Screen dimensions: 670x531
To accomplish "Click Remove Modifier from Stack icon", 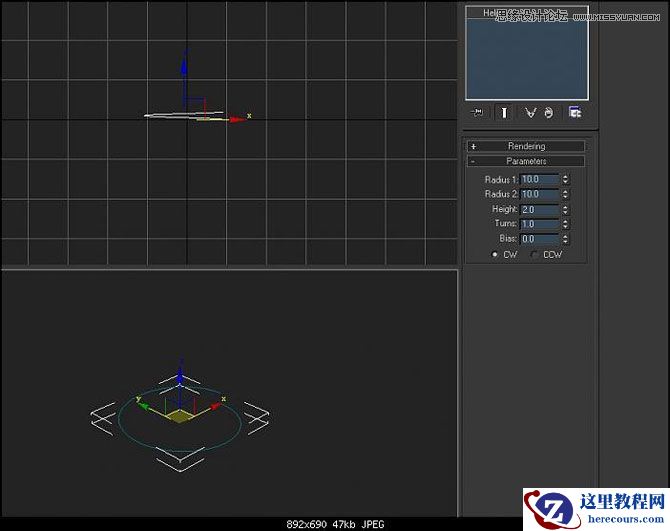I will (549, 113).
